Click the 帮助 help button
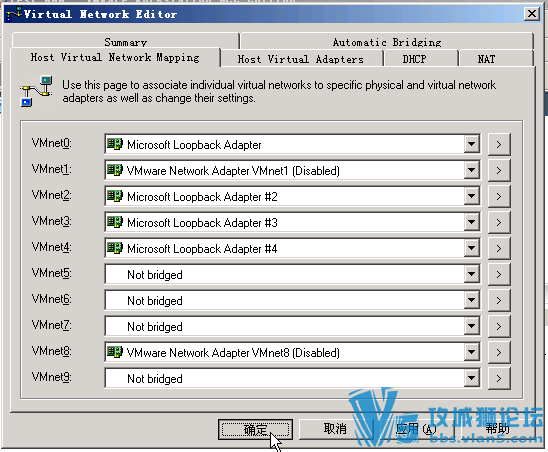 click(498, 429)
